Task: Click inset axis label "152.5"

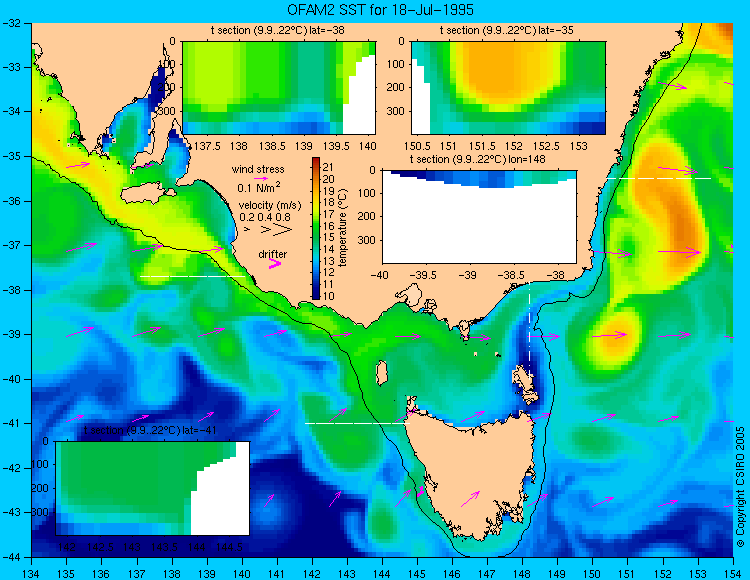Action: [x=546, y=146]
